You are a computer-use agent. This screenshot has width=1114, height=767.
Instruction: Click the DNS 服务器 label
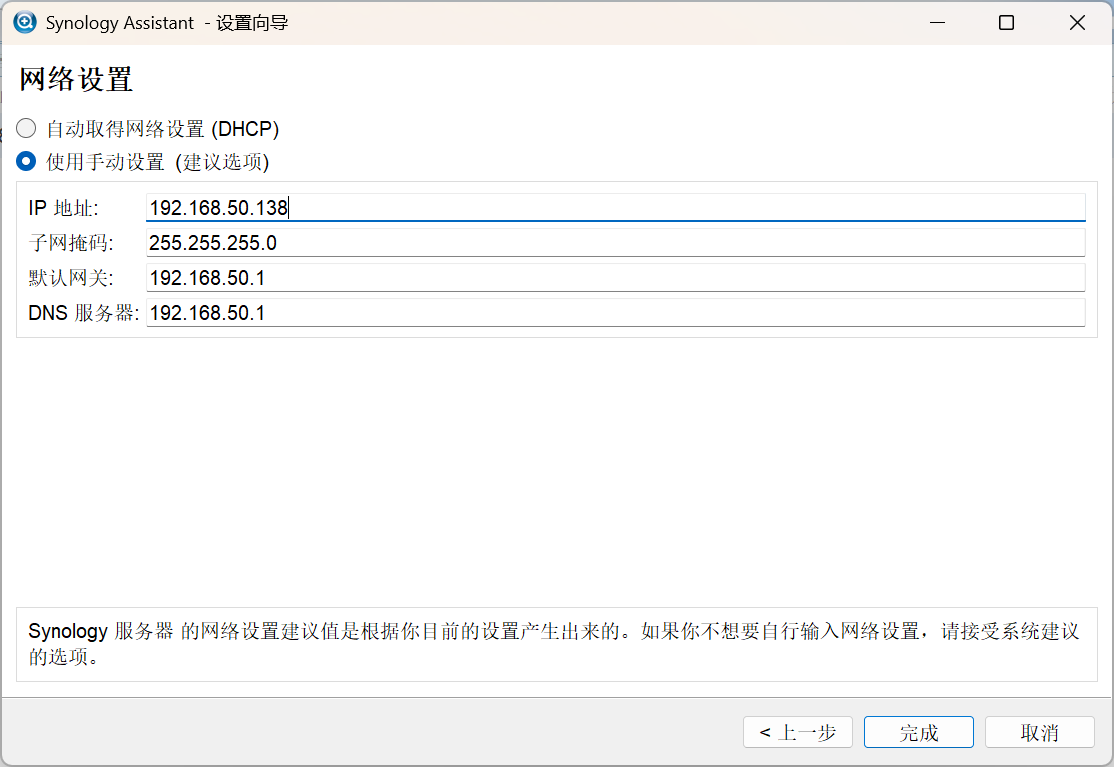[84, 313]
